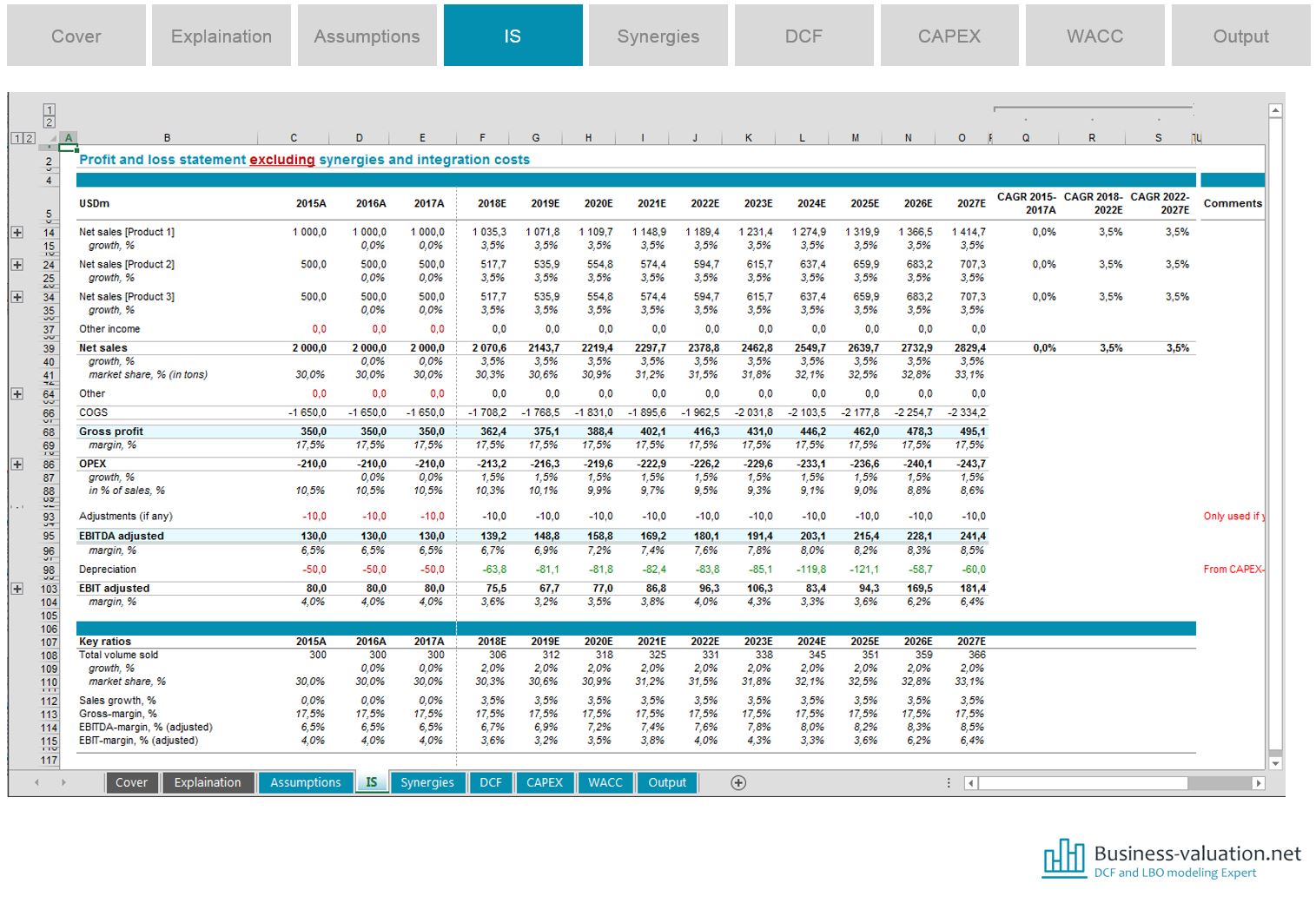Expand the EBIT adjusted row group

click(16, 589)
